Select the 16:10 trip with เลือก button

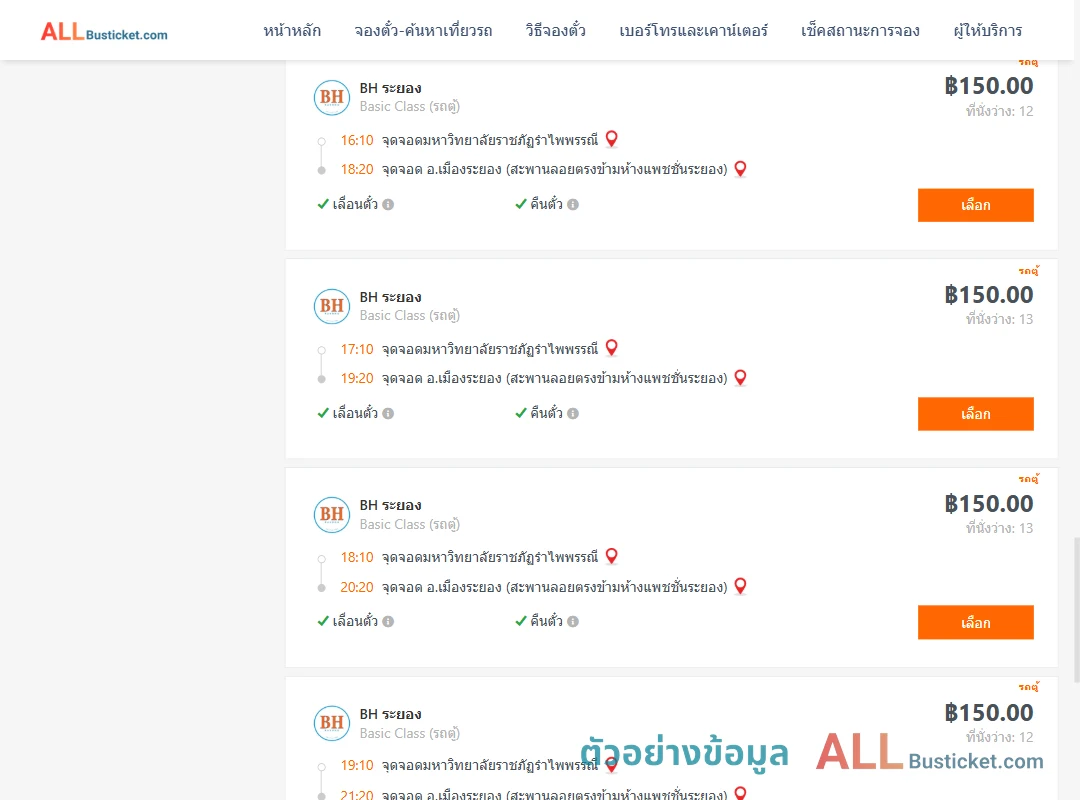975,205
